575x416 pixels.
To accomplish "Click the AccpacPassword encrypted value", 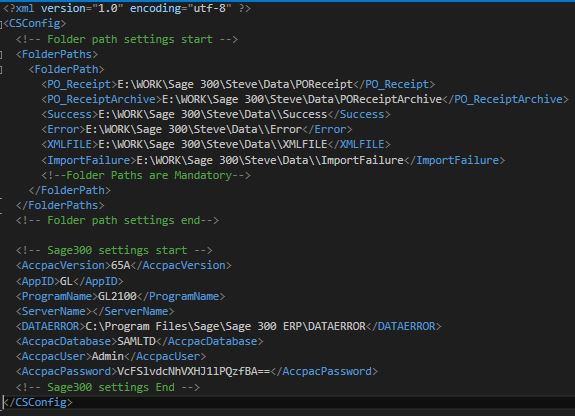I will (194, 371).
